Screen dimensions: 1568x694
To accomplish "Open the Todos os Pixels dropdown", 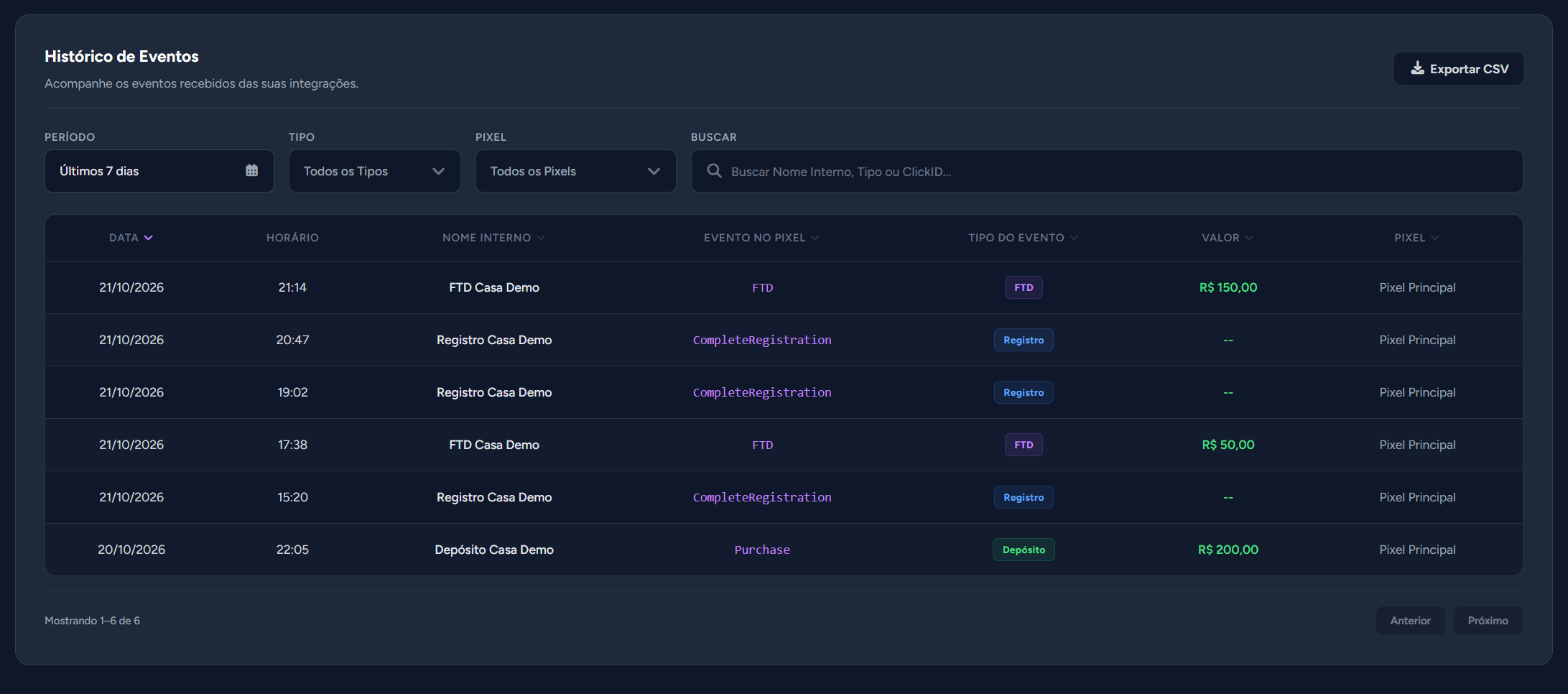I will (576, 171).
